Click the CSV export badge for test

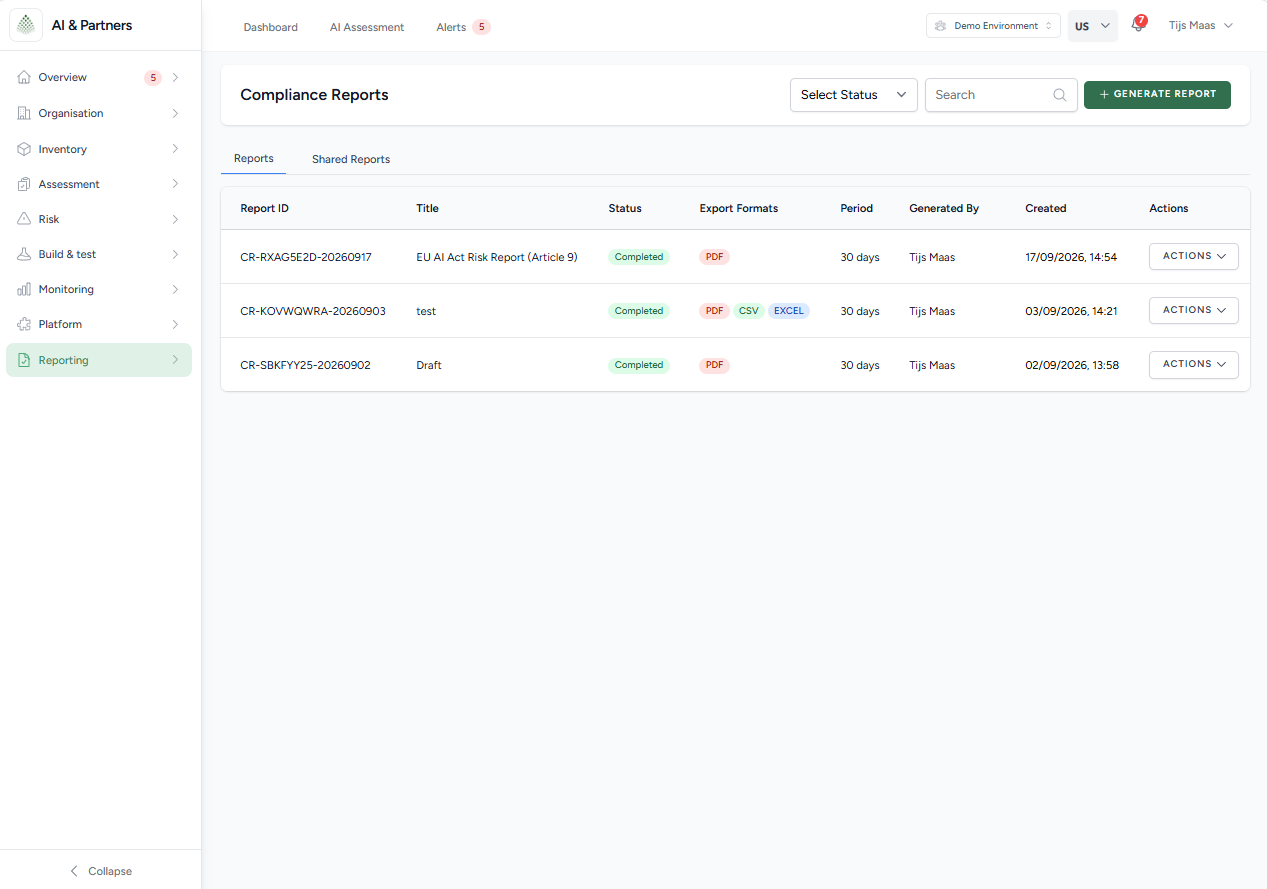(749, 311)
